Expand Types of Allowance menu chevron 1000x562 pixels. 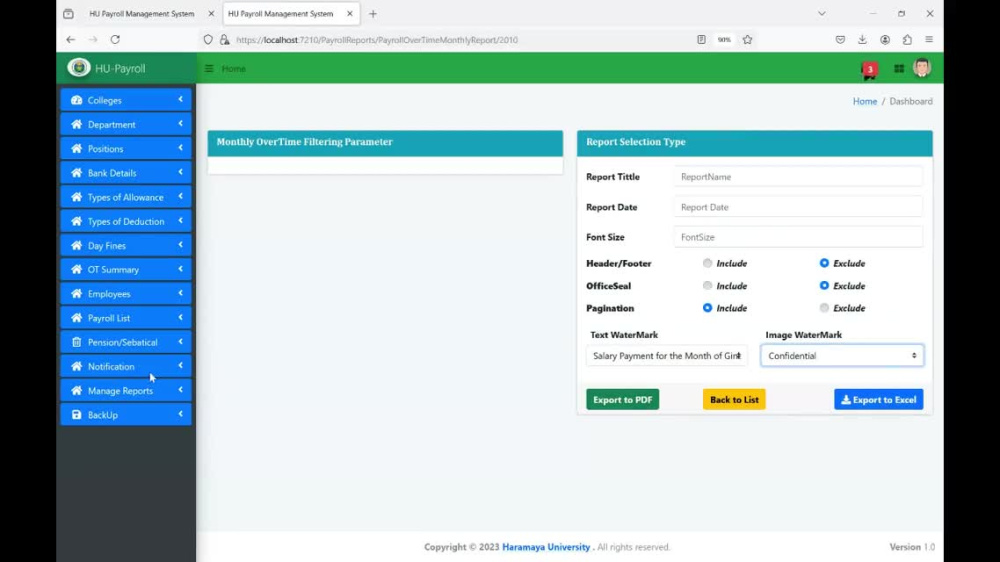coord(180,196)
